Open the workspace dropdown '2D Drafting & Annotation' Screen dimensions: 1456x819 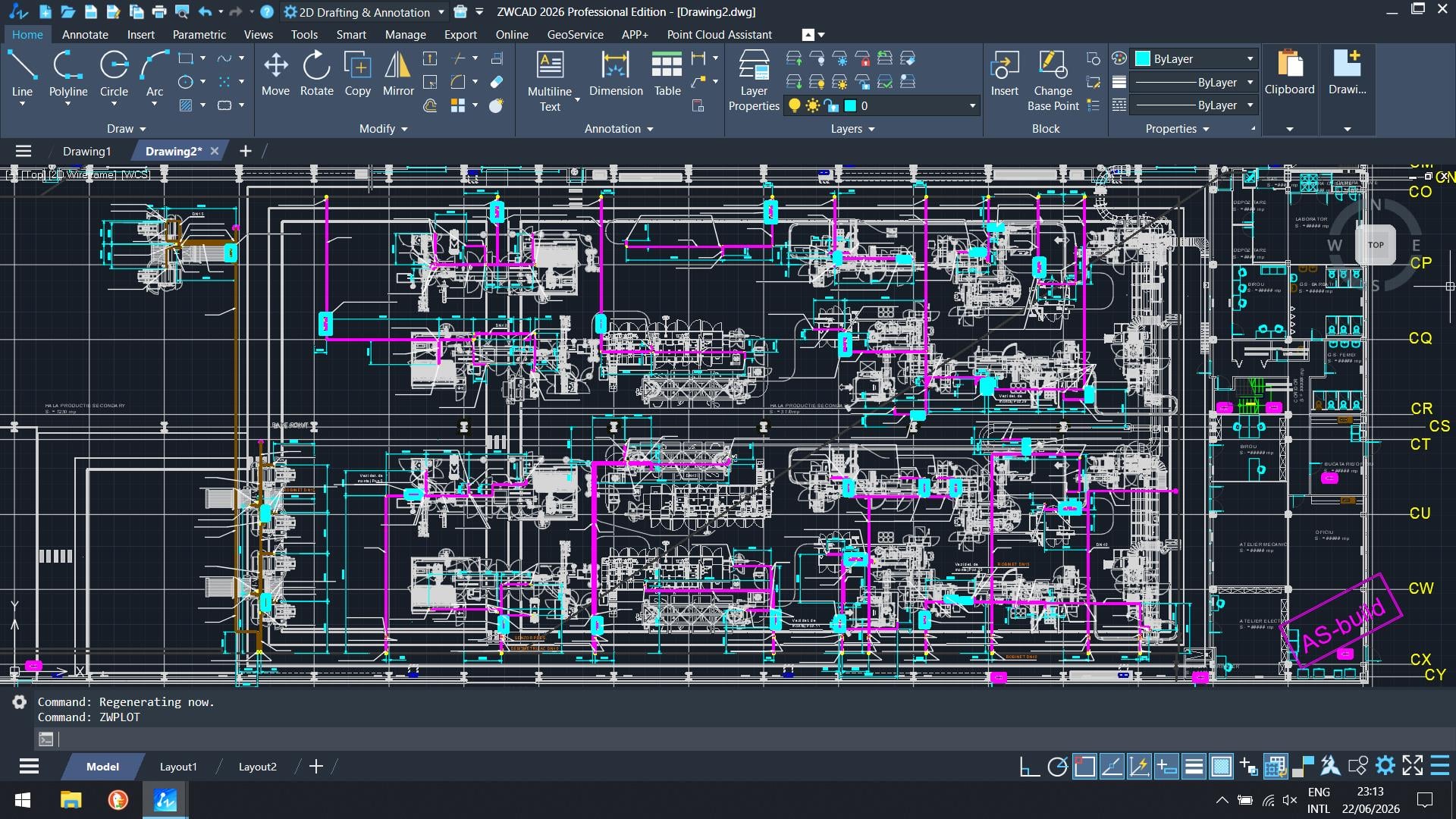pos(364,12)
